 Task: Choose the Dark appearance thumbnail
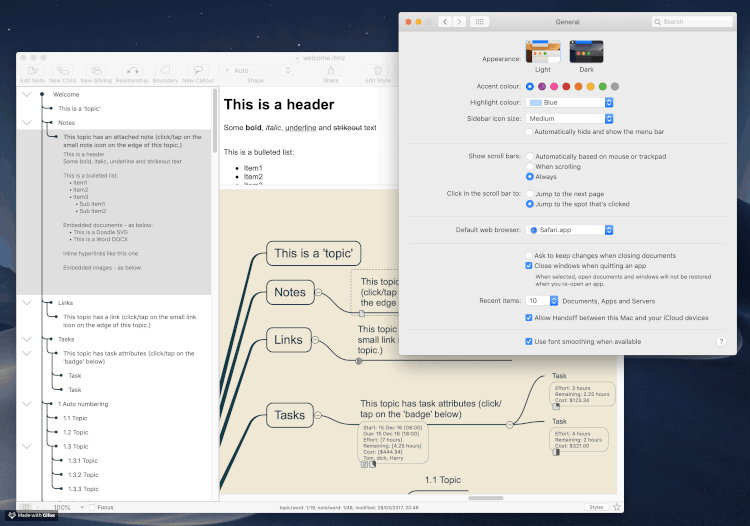click(586, 52)
